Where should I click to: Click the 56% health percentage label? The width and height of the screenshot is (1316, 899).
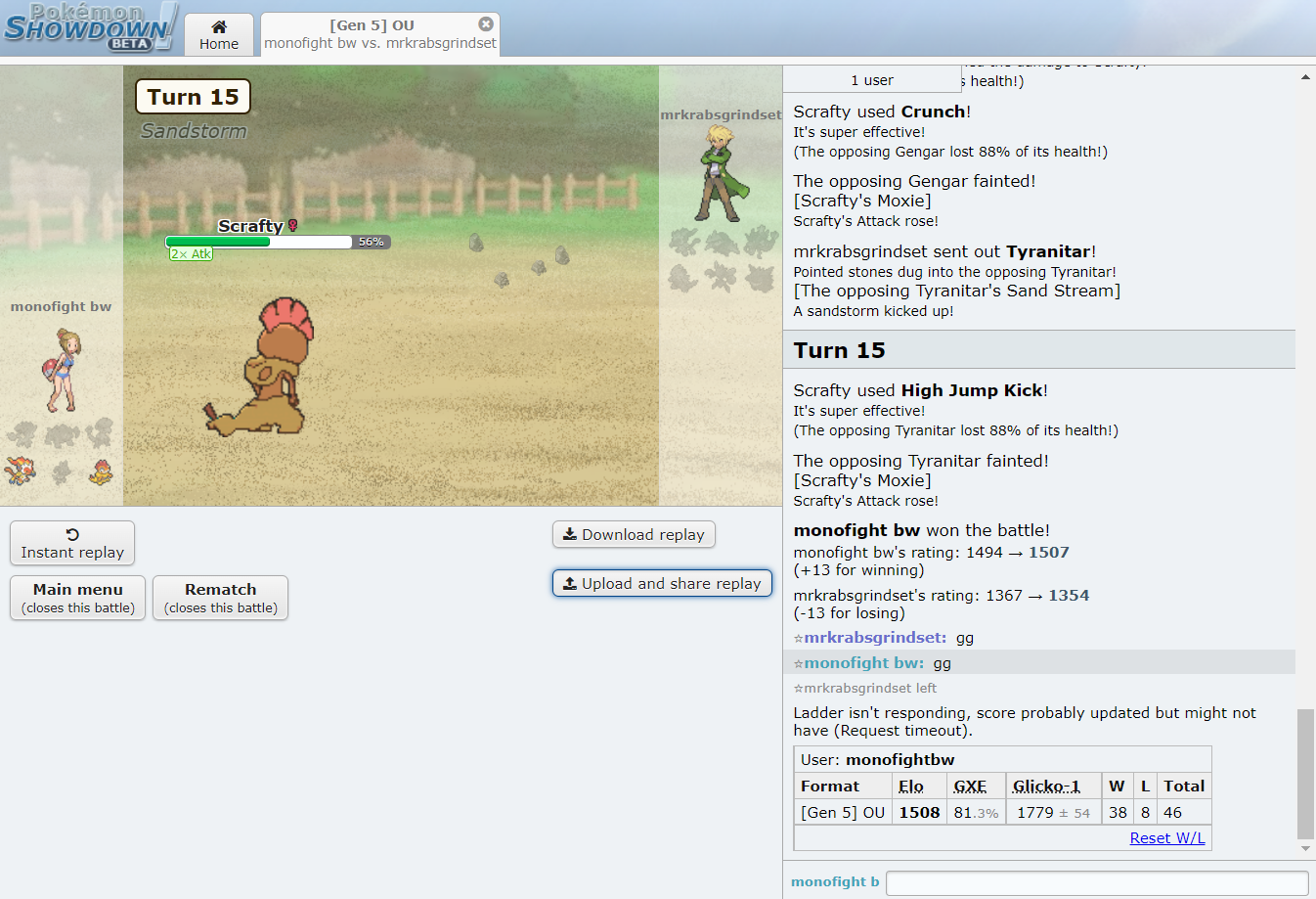pyautogui.click(x=372, y=242)
